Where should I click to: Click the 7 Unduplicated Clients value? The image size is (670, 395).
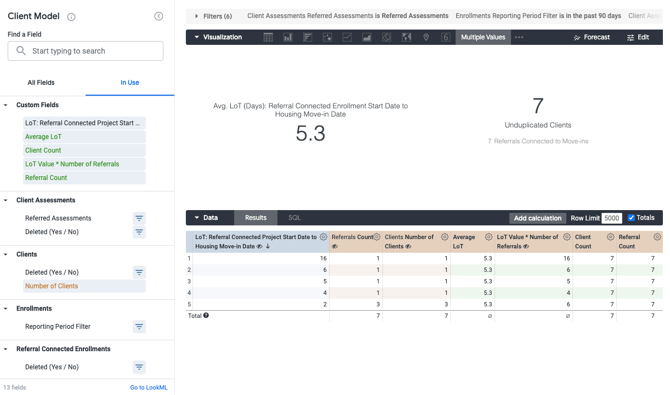coord(538,106)
